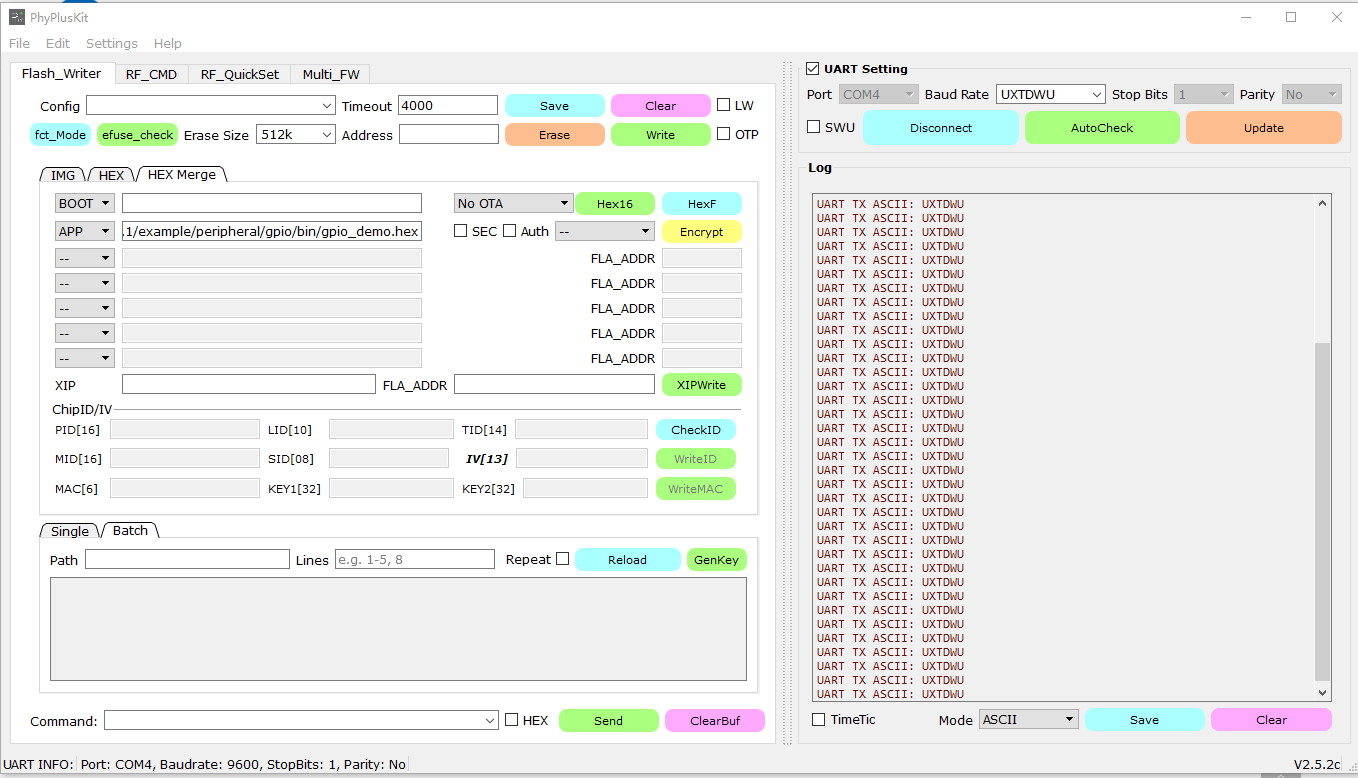The image size is (1358, 778).
Task: Toggle HEX checkbox next to Command
Action: tap(512, 720)
